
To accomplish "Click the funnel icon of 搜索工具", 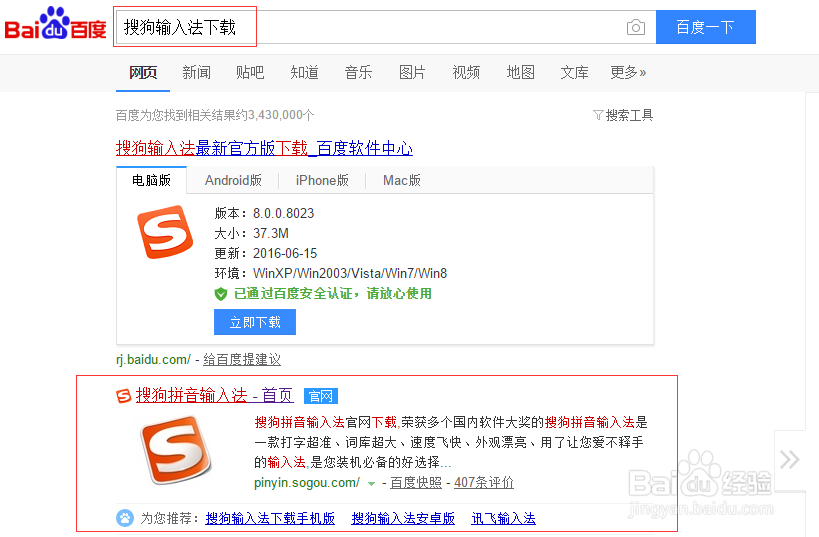I will click(598, 115).
